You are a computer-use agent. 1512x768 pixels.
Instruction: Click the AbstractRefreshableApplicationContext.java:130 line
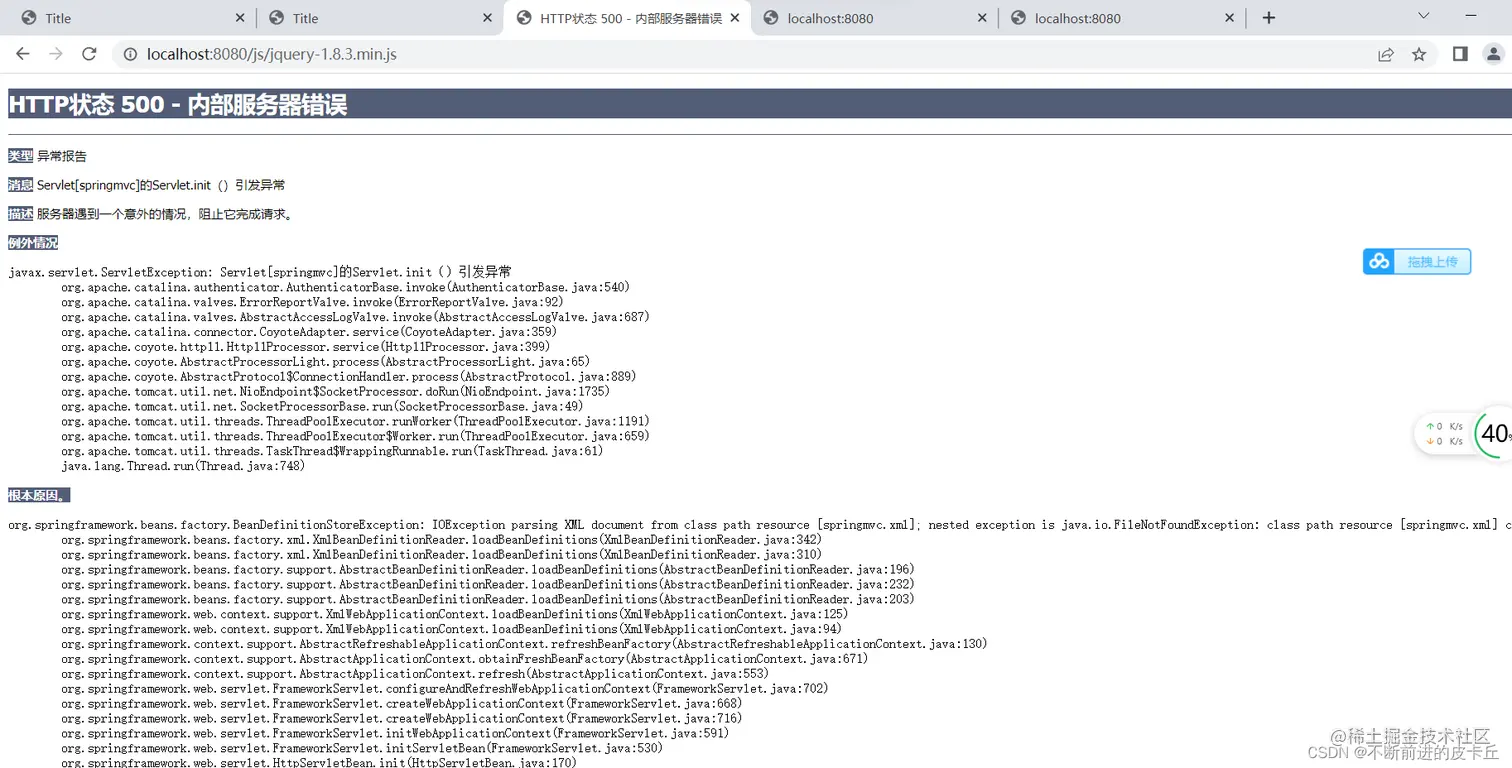[524, 644]
